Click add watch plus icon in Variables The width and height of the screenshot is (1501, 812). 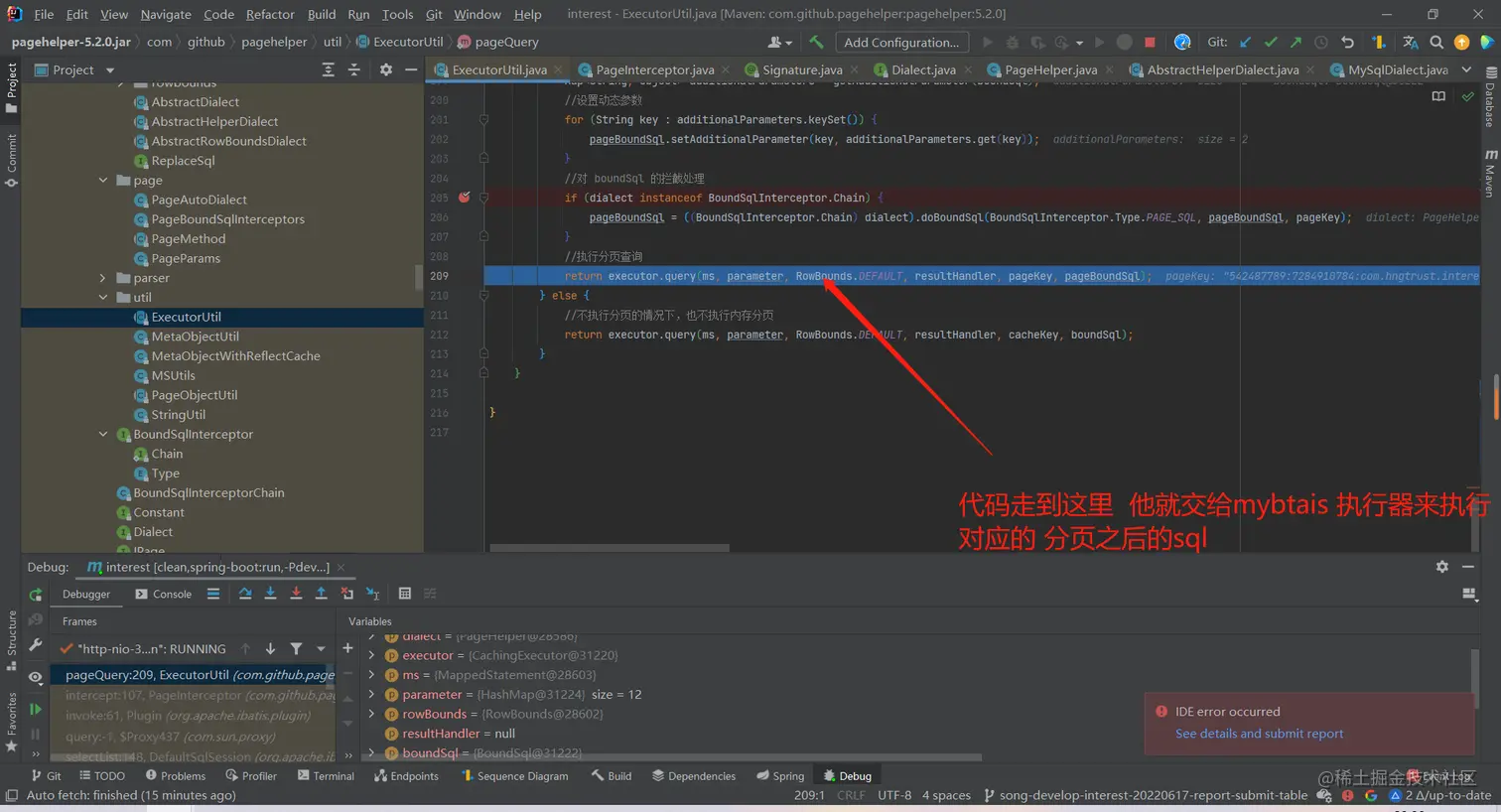click(x=347, y=648)
